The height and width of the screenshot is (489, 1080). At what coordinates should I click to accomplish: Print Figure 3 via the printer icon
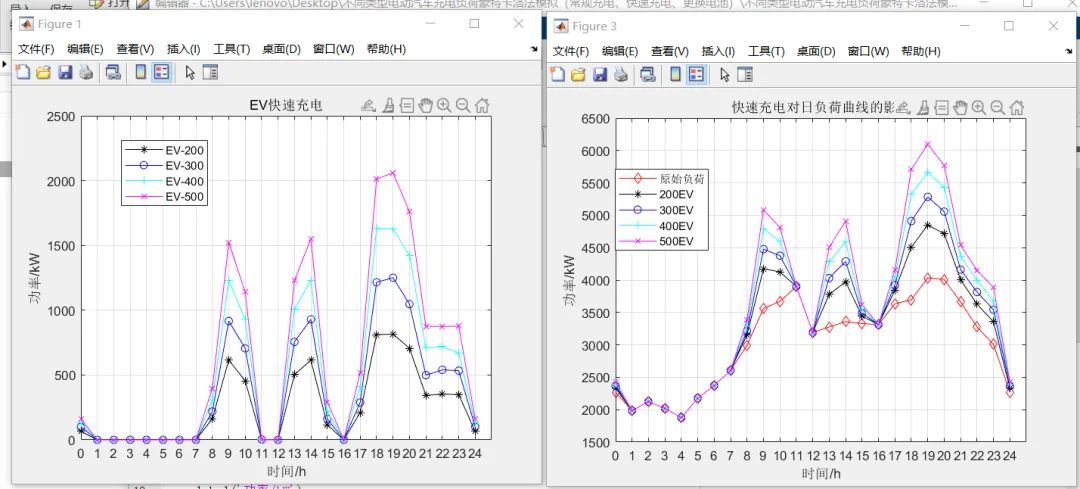click(621, 74)
